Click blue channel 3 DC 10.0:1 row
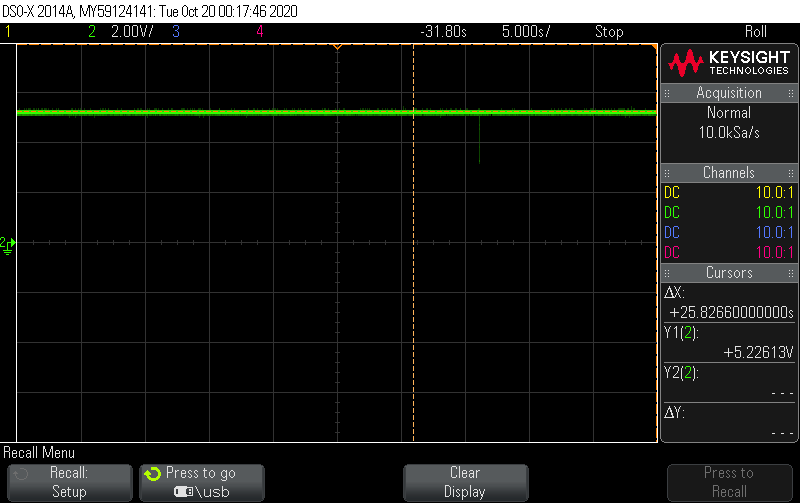This screenshot has height=503, width=800. 729,232
